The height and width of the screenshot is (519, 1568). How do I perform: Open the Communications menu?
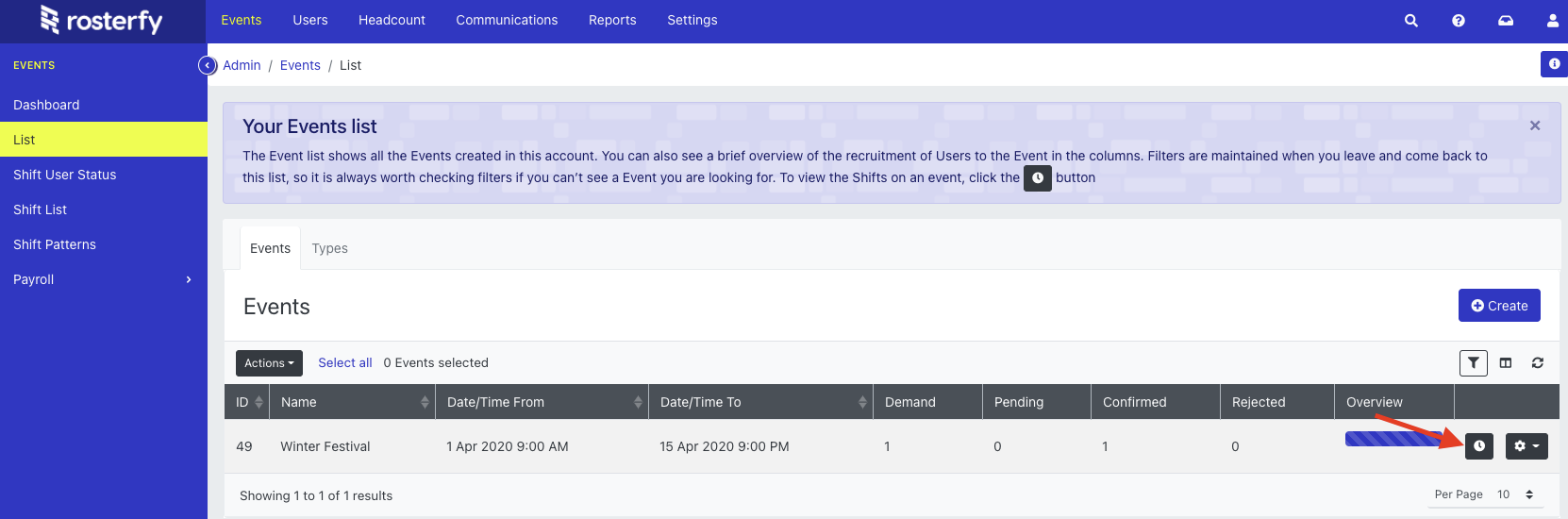coord(507,21)
